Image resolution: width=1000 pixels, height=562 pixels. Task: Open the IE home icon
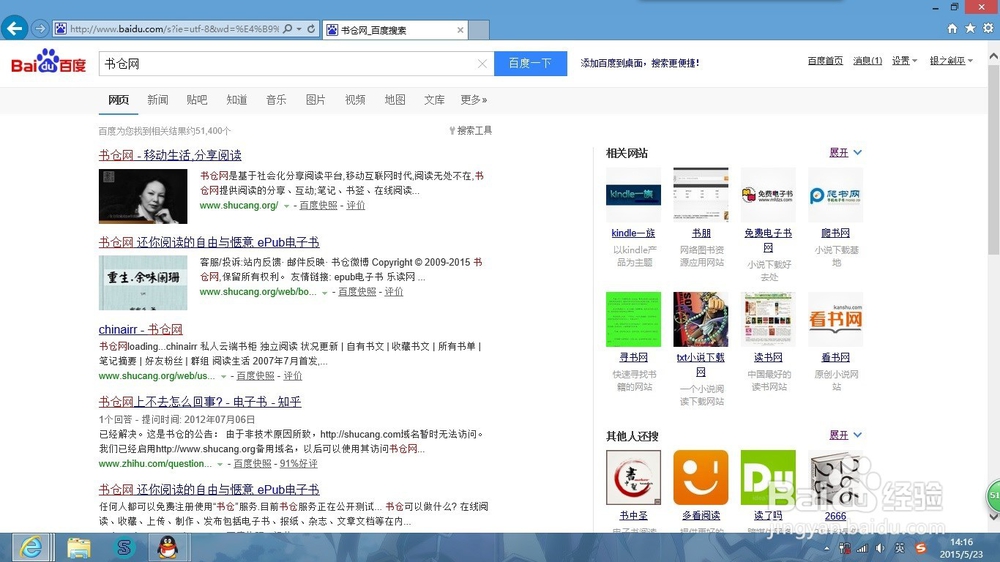(952, 28)
